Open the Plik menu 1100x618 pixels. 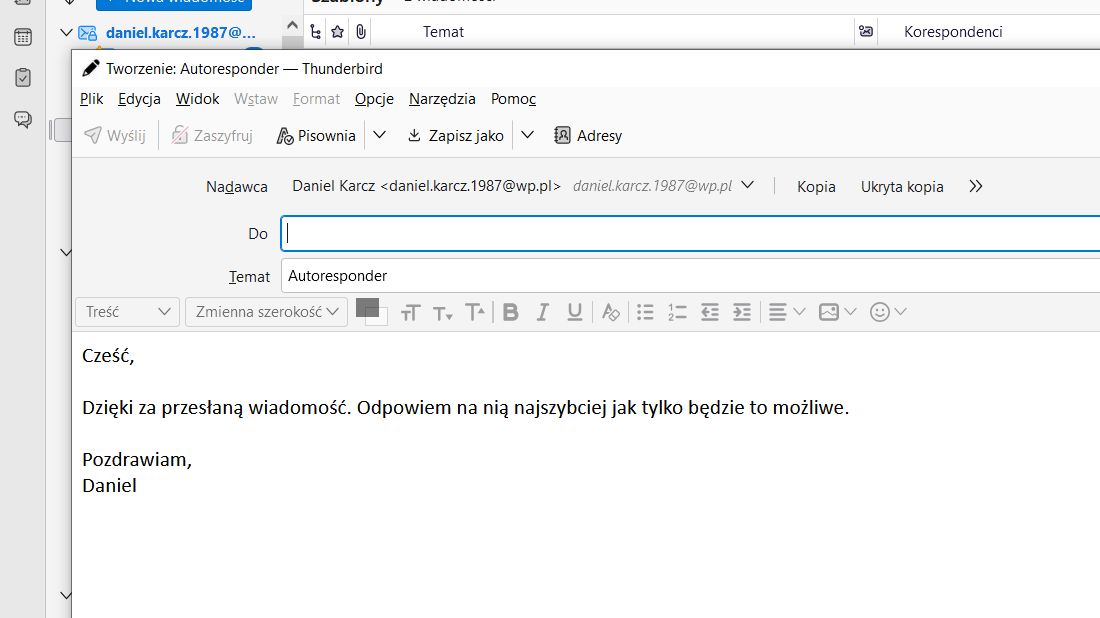pos(91,99)
